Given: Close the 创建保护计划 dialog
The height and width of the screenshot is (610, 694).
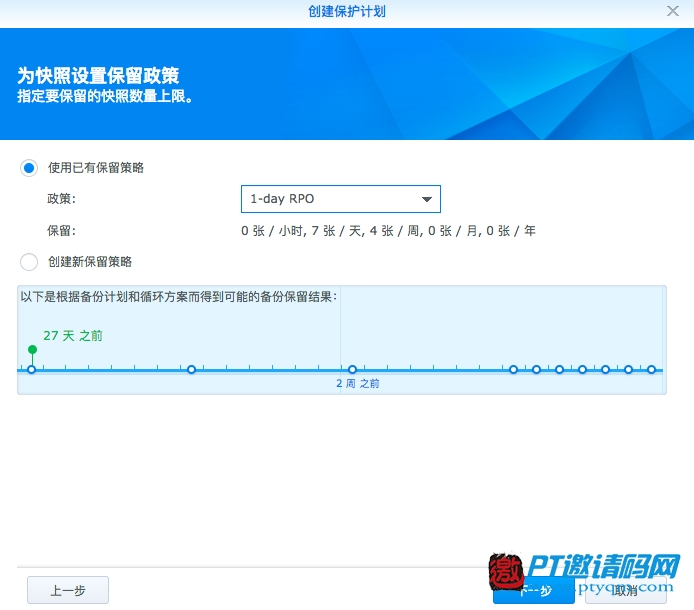Looking at the screenshot, I should click(673, 11).
